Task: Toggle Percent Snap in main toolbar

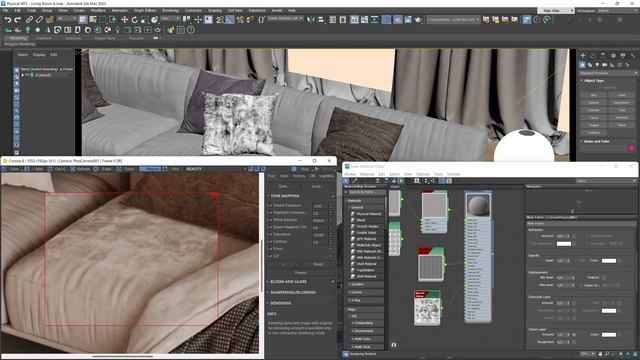Action: pyautogui.click(x=240, y=20)
